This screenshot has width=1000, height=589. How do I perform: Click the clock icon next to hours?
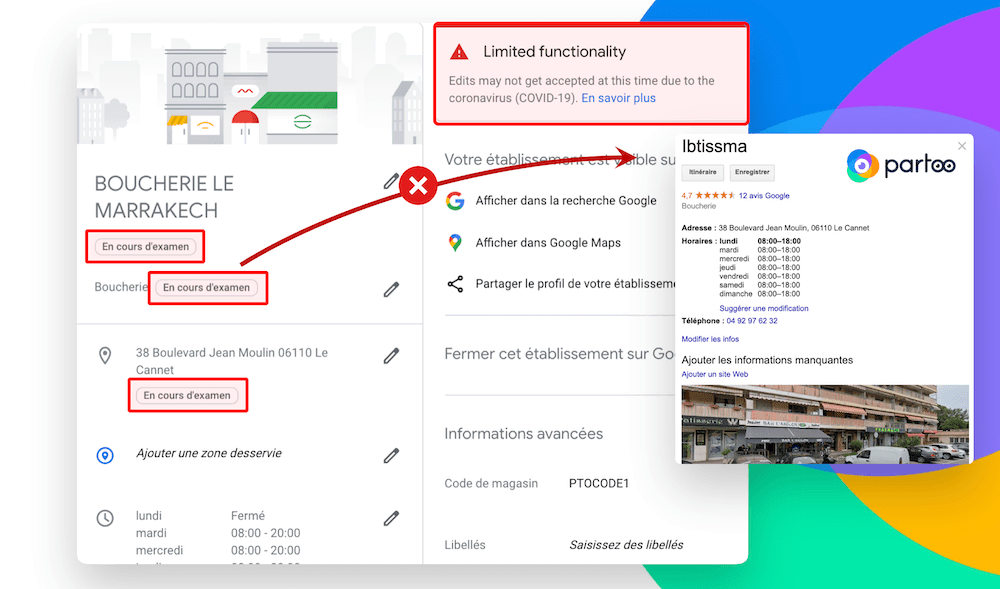[x=105, y=518]
